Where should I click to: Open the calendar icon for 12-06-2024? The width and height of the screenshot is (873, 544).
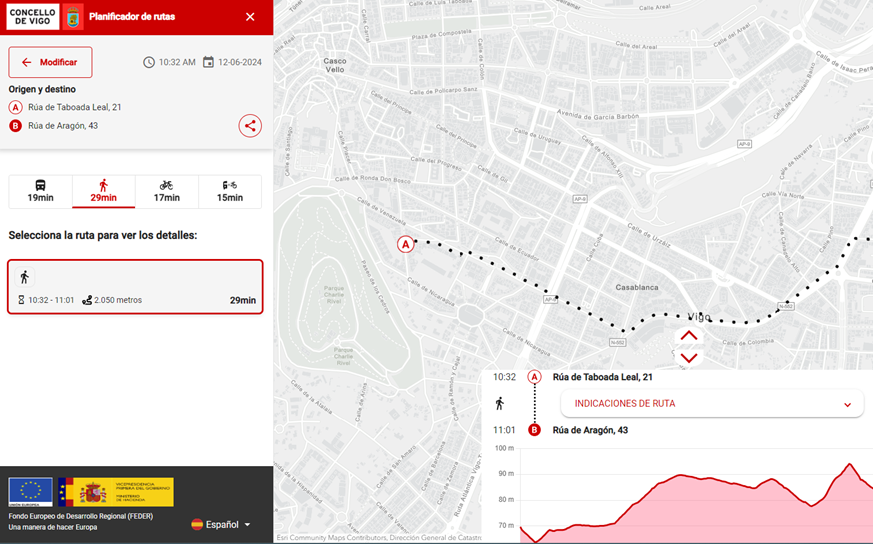208,62
